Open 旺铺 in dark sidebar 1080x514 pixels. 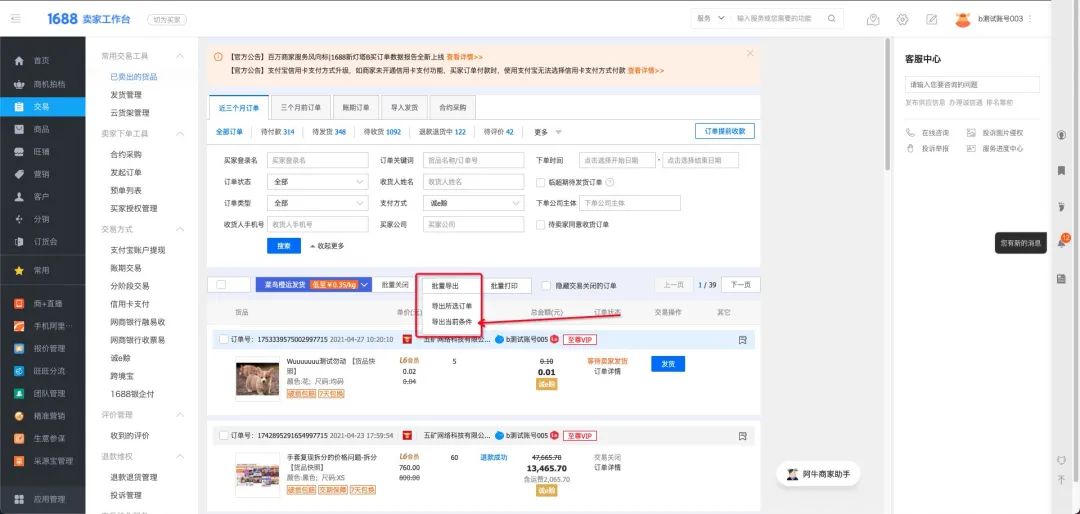click(x=41, y=152)
